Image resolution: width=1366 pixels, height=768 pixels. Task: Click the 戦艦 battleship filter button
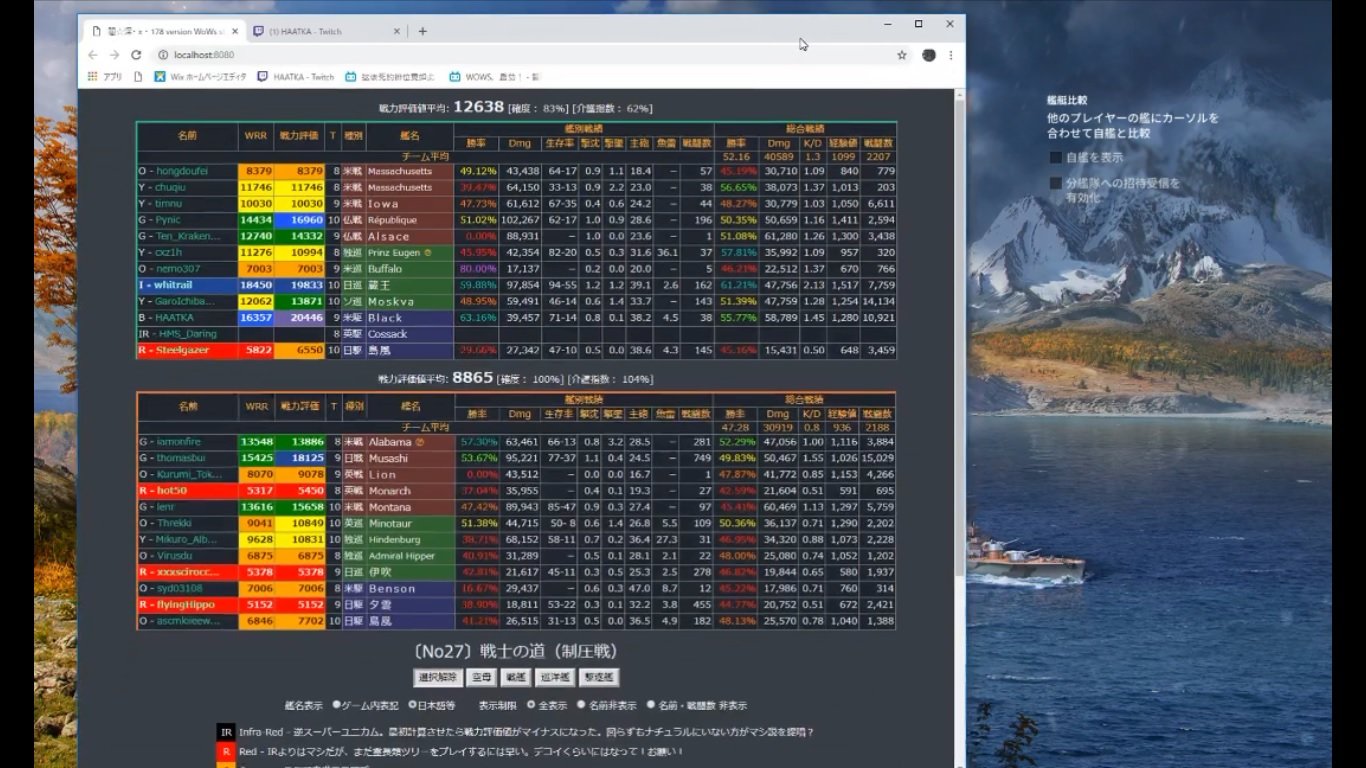coord(515,677)
